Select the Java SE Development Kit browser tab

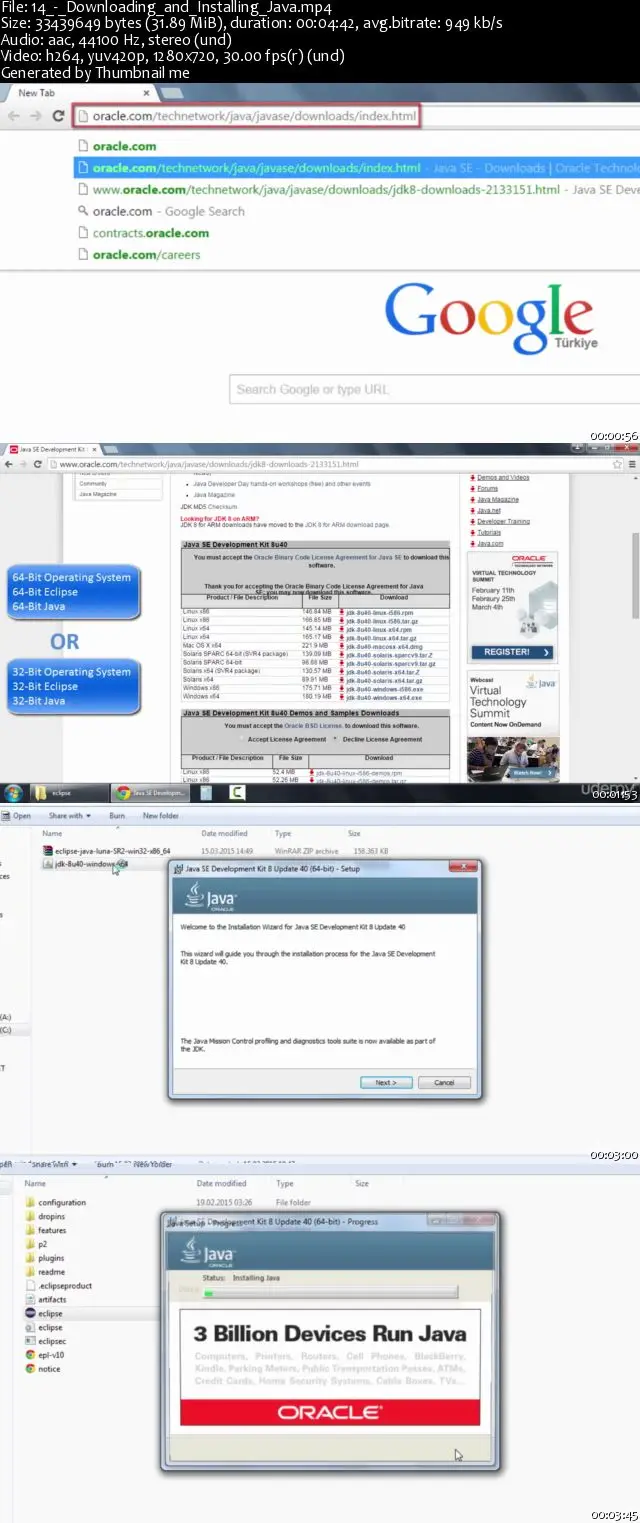[55, 450]
